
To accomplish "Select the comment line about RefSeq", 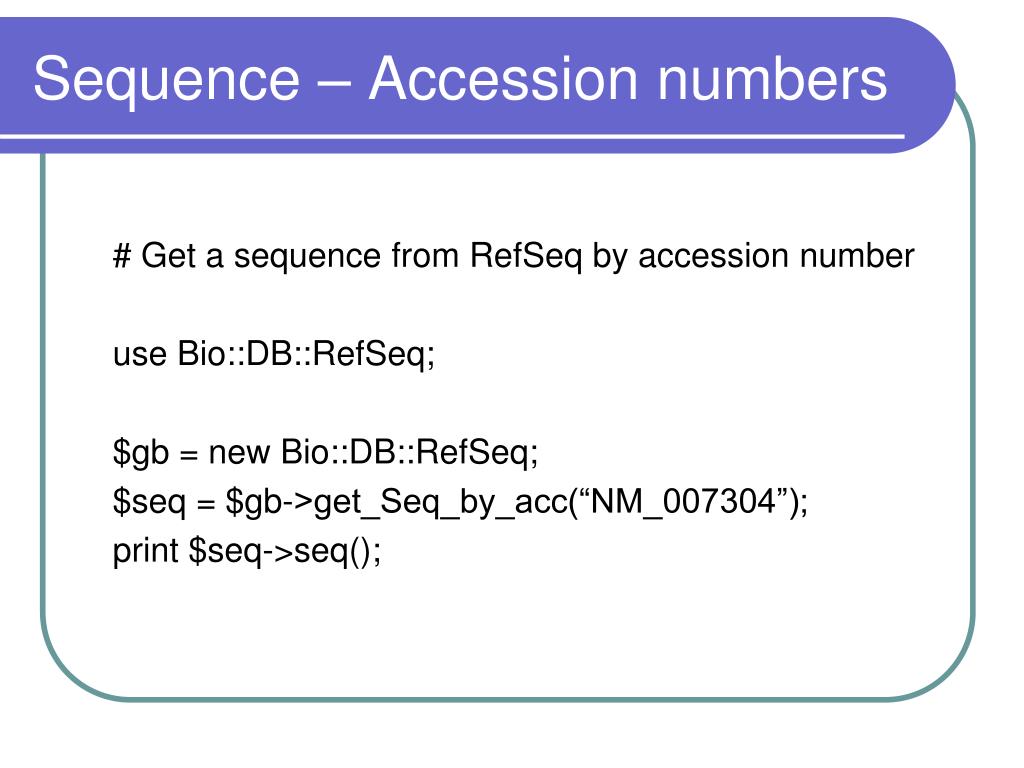I will (513, 256).
